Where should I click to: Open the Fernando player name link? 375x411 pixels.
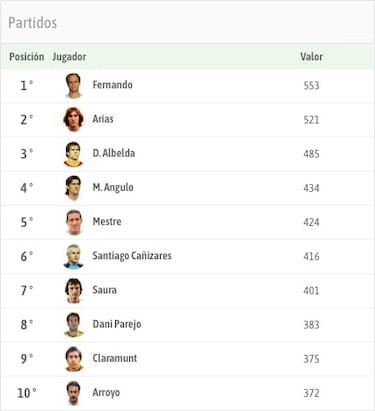pos(112,85)
